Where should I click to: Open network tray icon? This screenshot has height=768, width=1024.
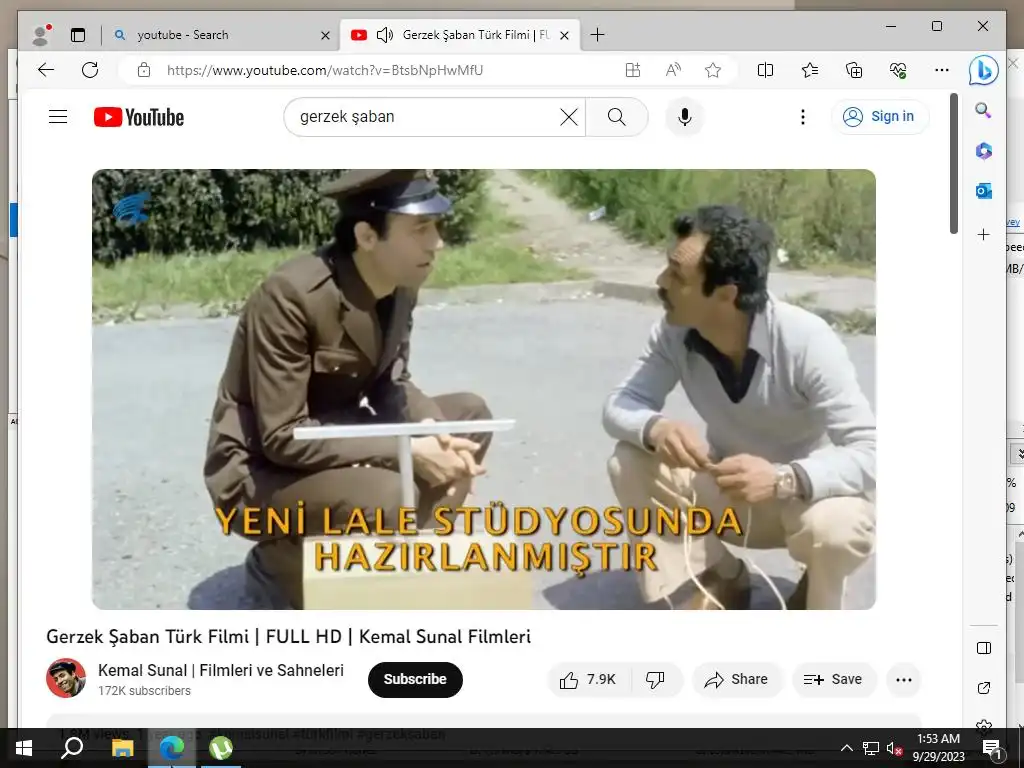point(871,748)
